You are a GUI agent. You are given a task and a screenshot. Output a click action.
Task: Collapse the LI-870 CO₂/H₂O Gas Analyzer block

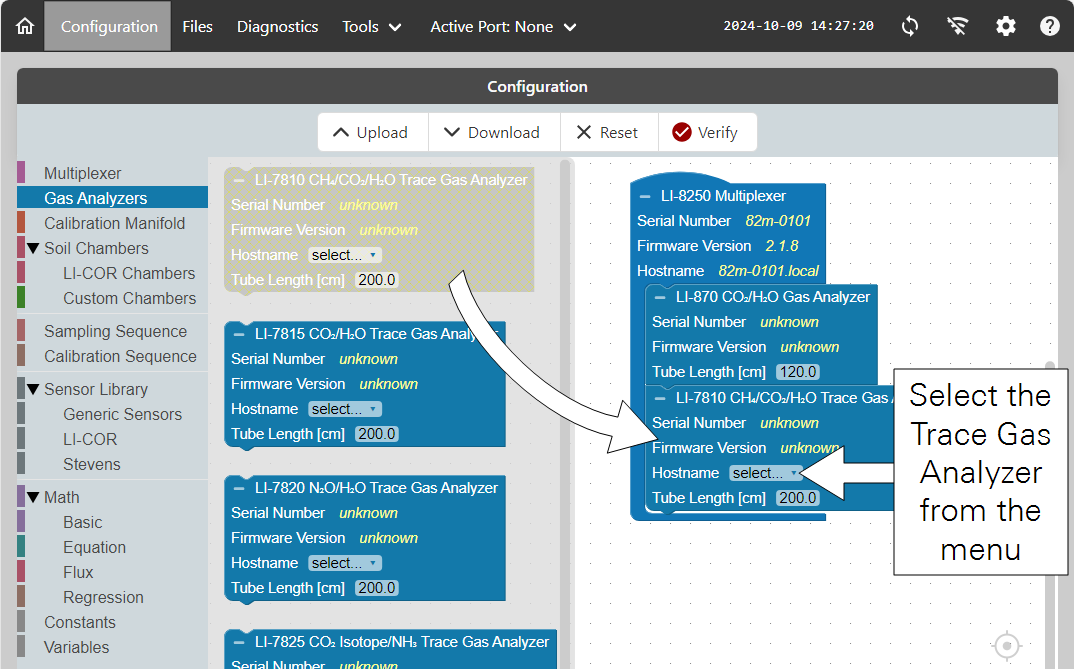click(x=660, y=297)
